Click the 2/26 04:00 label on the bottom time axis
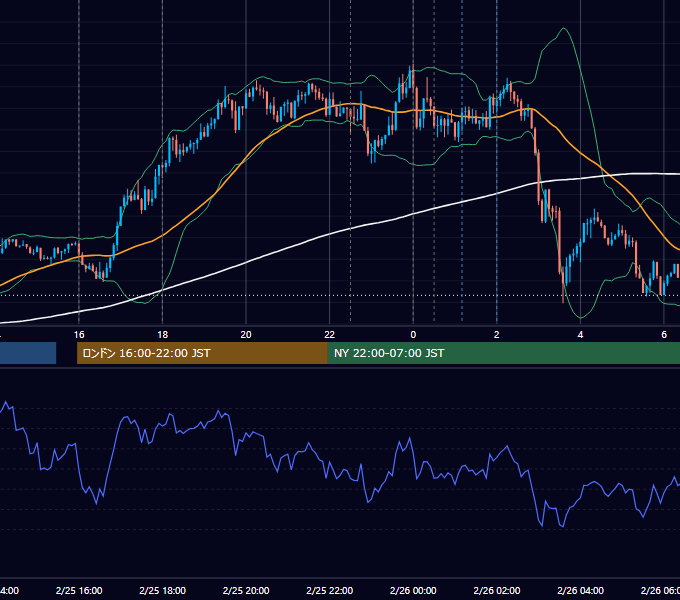Screen dimensions: 680x600 click(580, 590)
